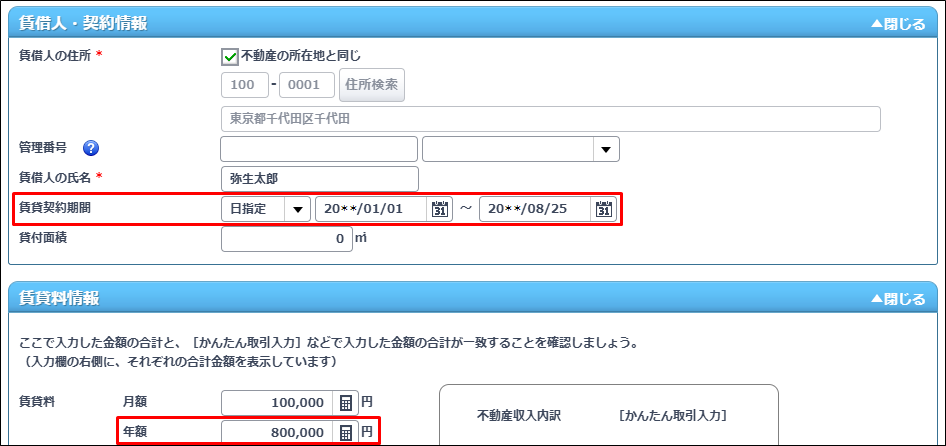Image resolution: width=946 pixels, height=446 pixels.
Task: Select the address field with 東京都千代田区千代田
Action: tap(550, 119)
